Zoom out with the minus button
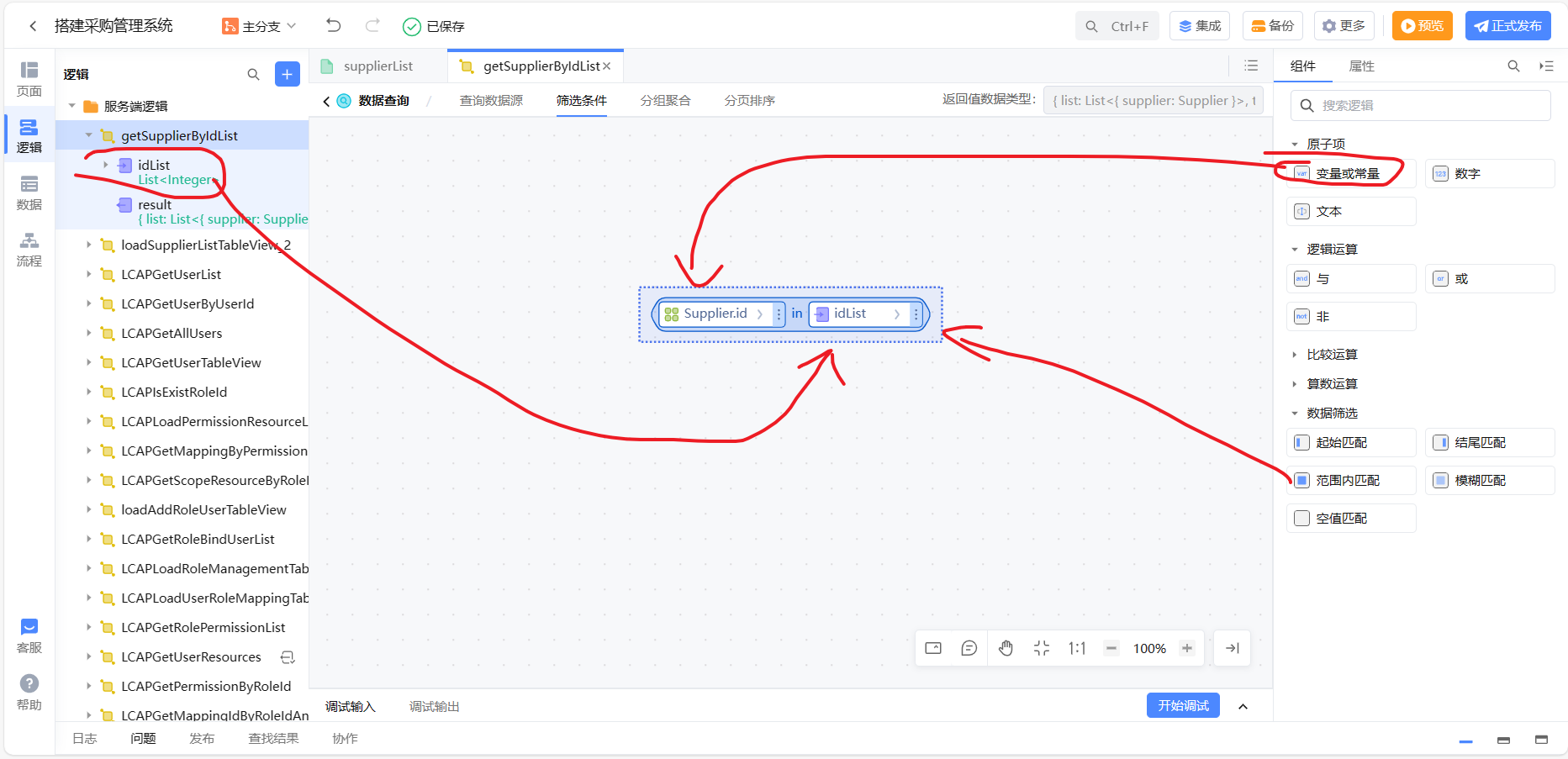 coord(1111,648)
